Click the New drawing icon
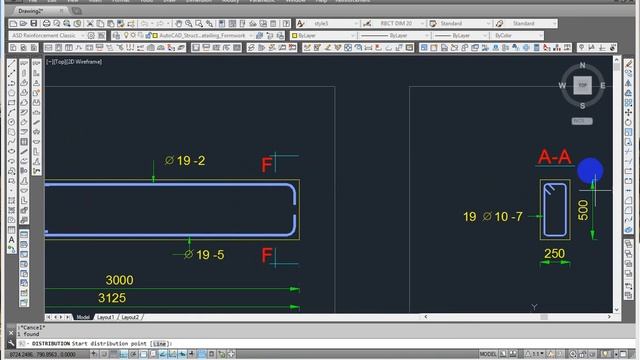640x360 pixels. [x=13, y=24]
